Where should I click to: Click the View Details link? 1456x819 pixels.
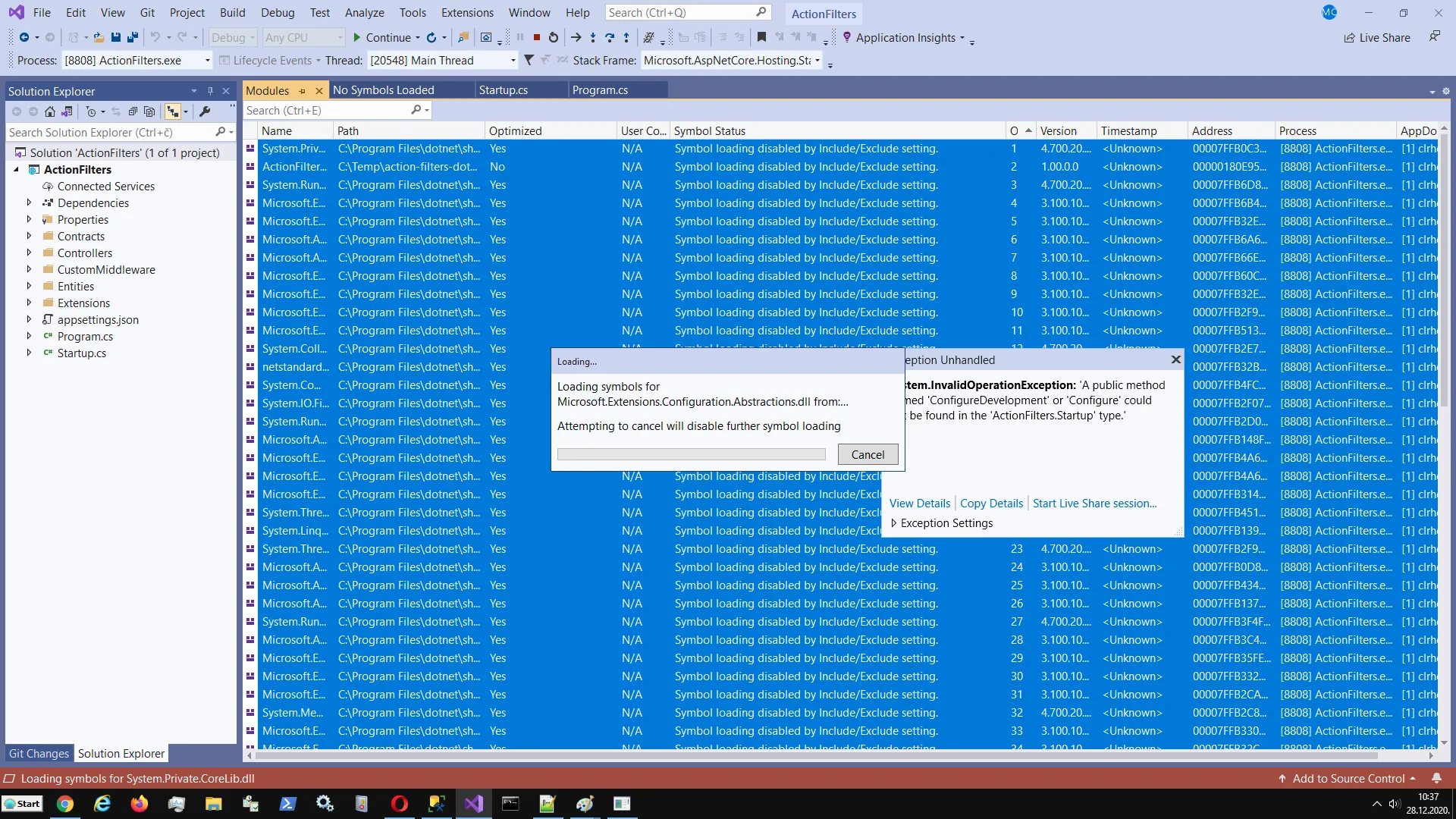click(919, 504)
